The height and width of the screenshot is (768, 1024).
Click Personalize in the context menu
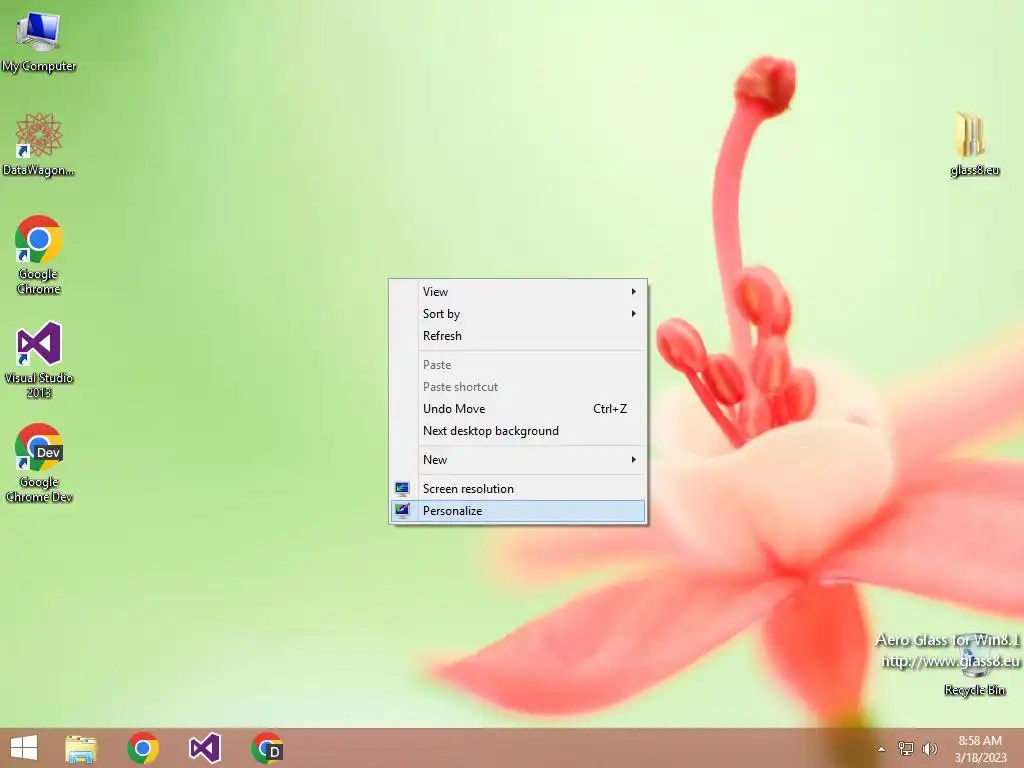(519, 511)
